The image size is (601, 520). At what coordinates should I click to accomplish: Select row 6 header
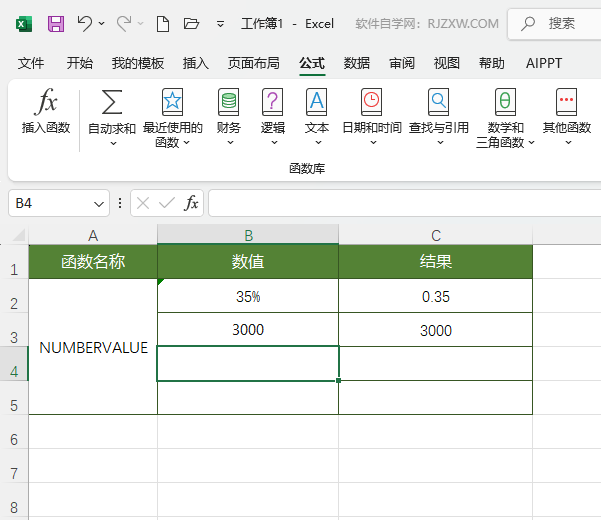click(14, 432)
